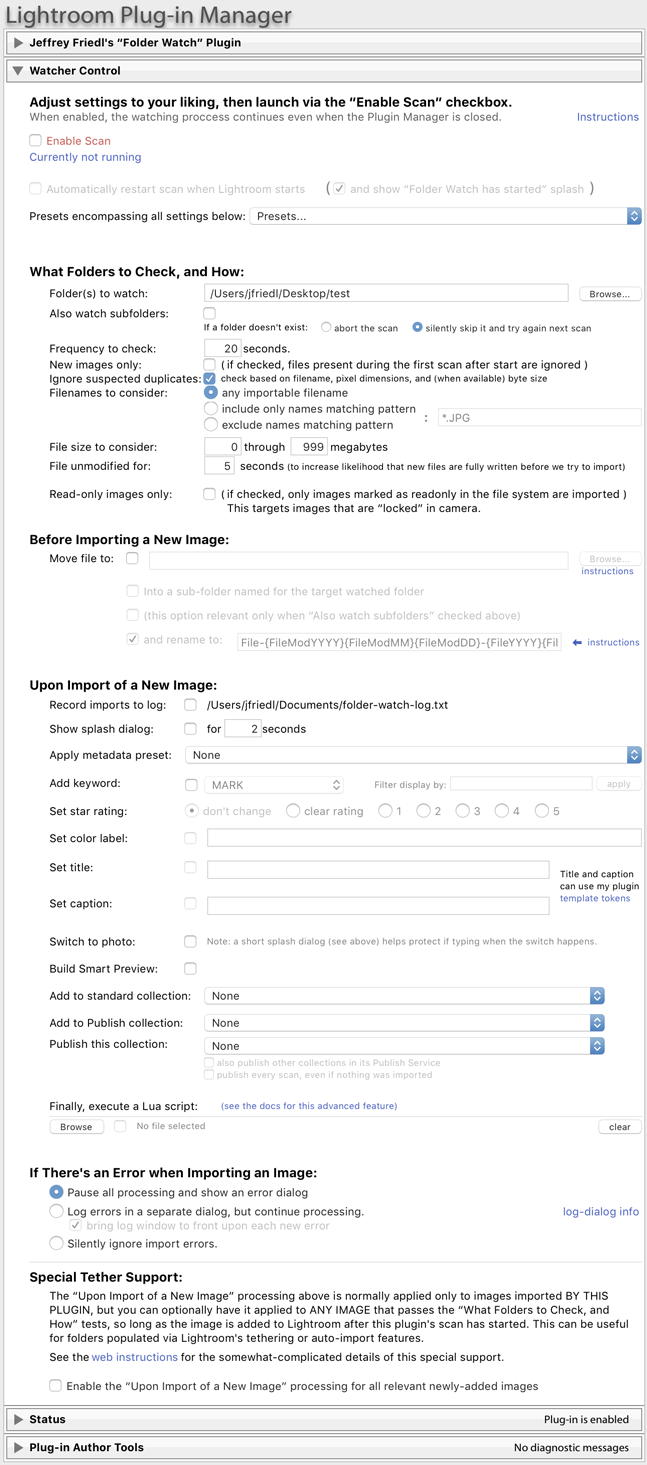Select 1 star rating
The image size is (647, 1465).
[385, 811]
